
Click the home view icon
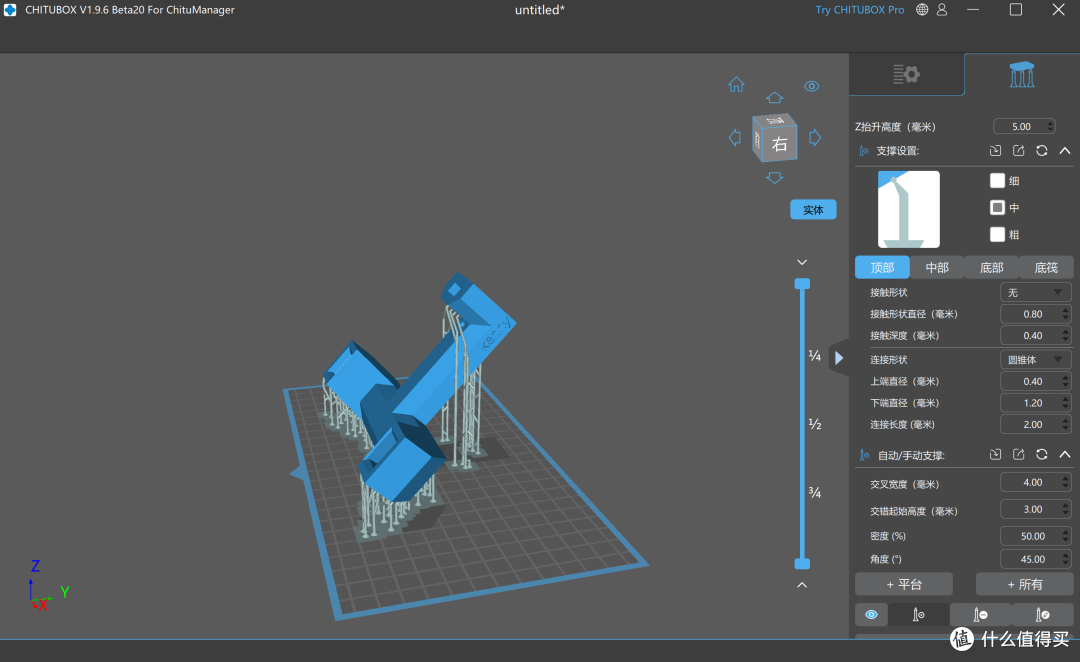click(x=736, y=85)
